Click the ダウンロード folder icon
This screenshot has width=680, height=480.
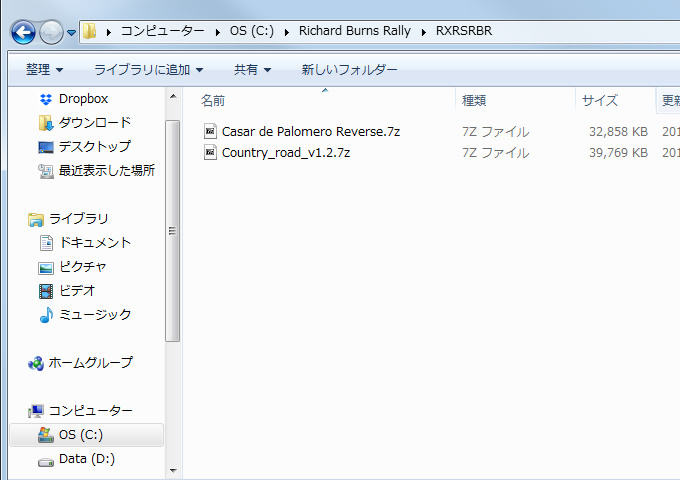(x=46, y=123)
